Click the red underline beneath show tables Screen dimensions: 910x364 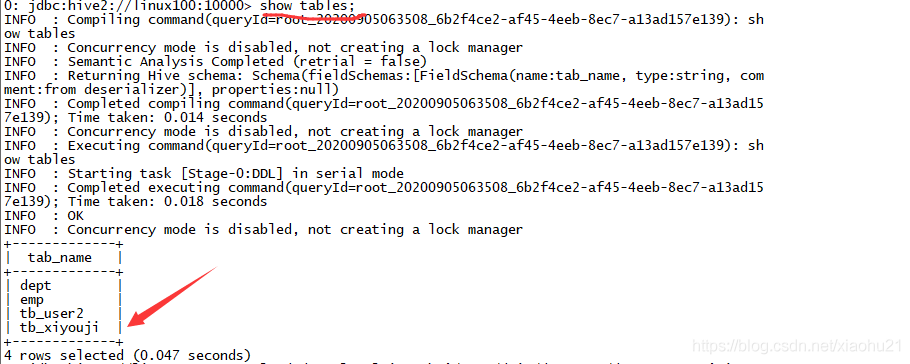312,16
